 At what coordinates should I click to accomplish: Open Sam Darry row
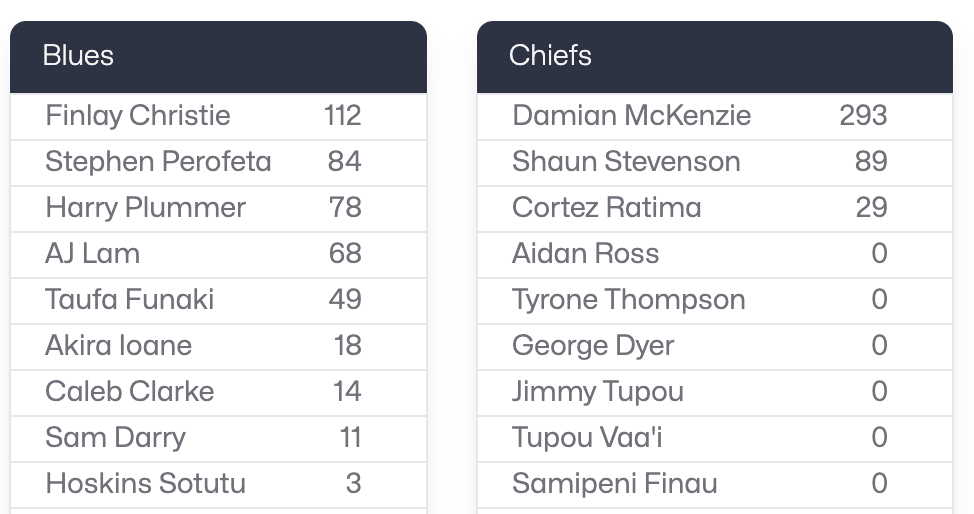pyautogui.click(x=218, y=438)
